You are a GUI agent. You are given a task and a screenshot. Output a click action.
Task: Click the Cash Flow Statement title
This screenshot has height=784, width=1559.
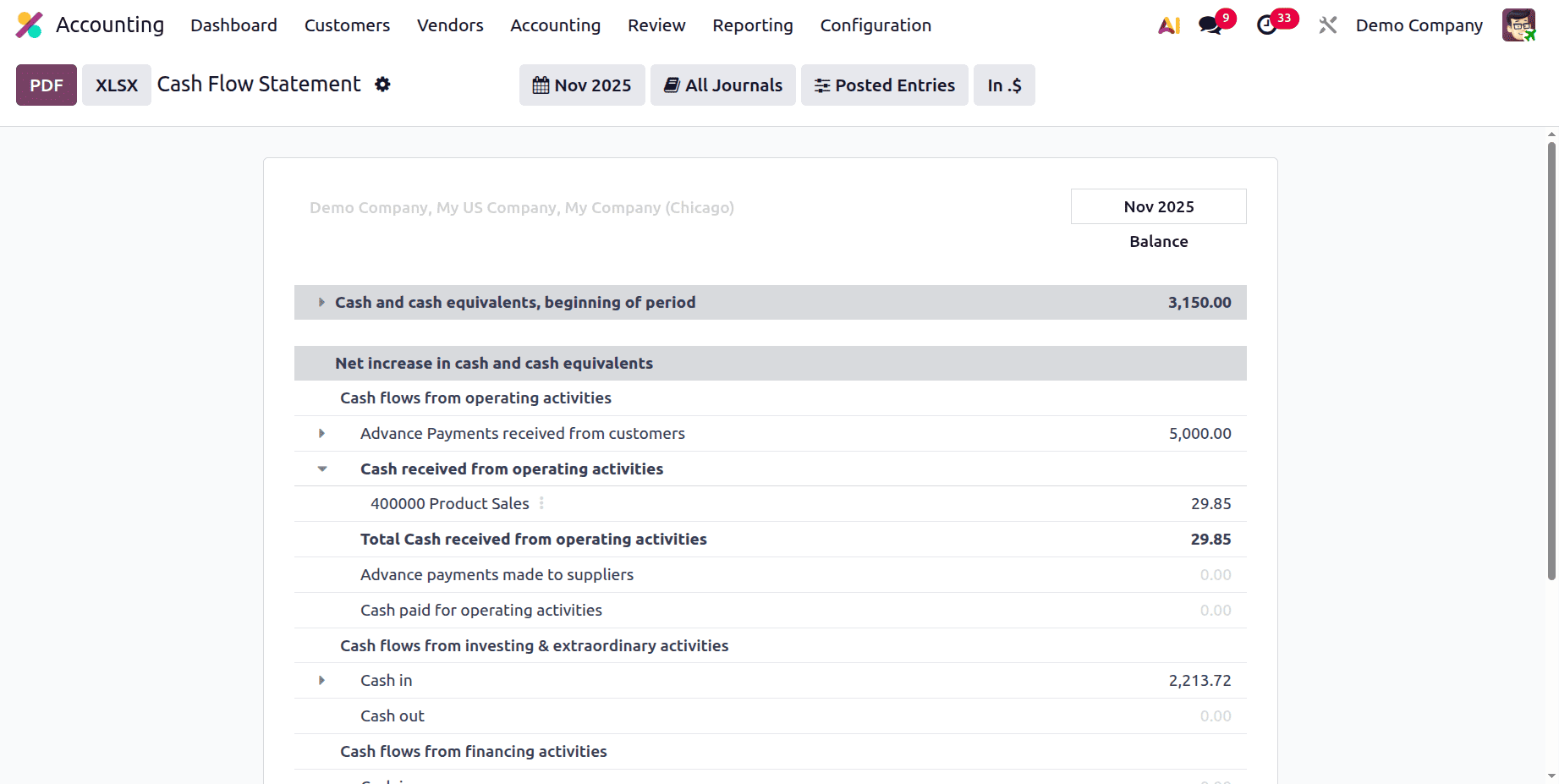[259, 84]
